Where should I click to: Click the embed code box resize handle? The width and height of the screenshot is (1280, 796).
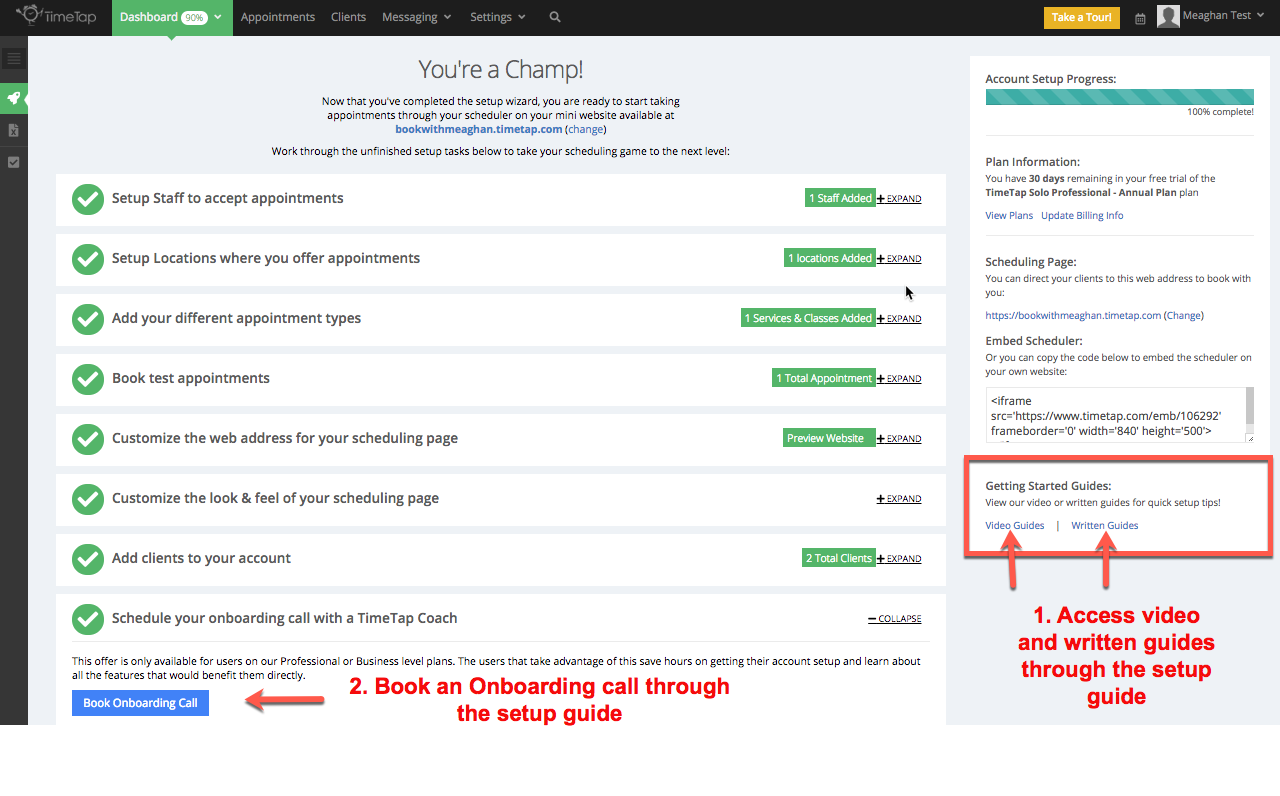(1249, 437)
